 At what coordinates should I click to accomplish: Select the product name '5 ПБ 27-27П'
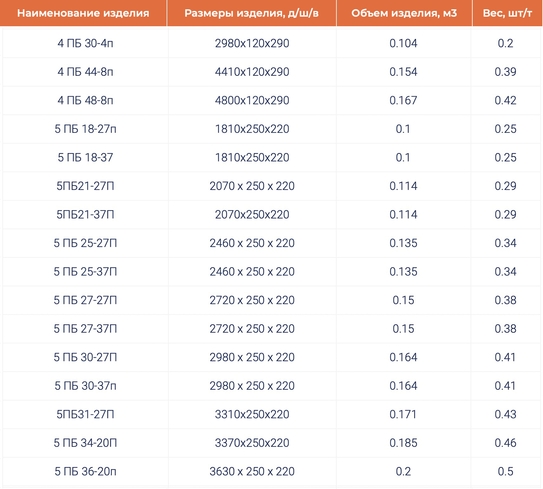[85, 300]
